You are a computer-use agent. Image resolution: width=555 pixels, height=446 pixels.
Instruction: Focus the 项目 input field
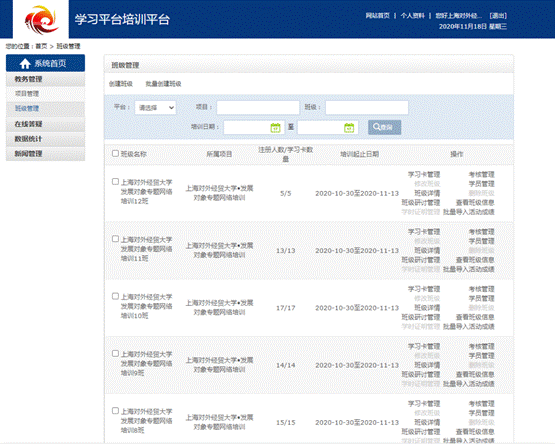point(258,108)
